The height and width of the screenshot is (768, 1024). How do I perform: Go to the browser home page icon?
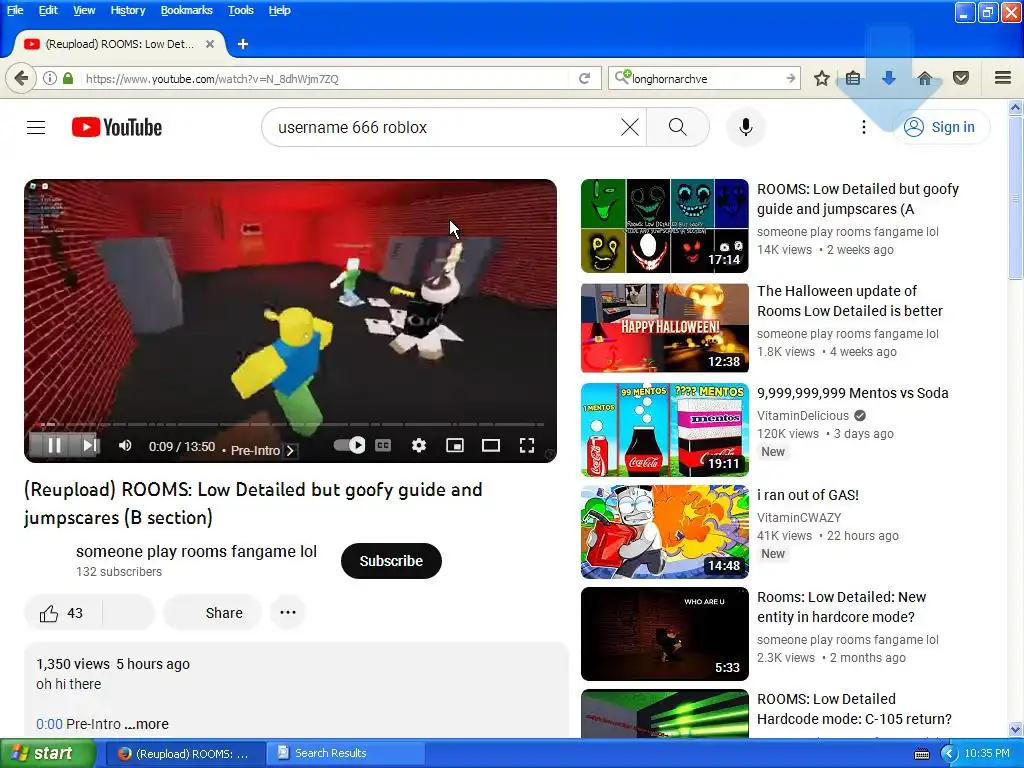point(925,78)
